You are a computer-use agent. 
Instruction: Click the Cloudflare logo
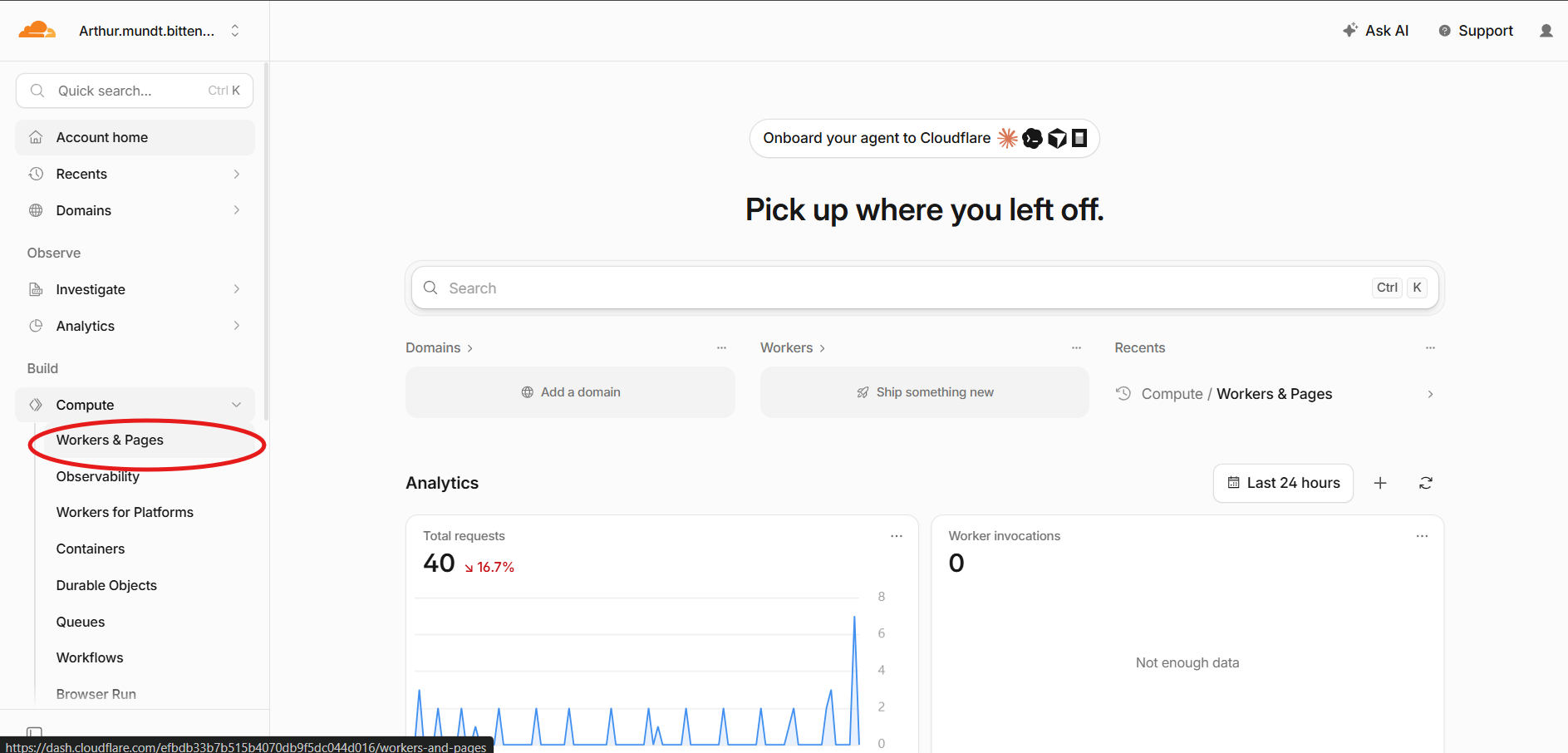point(37,31)
